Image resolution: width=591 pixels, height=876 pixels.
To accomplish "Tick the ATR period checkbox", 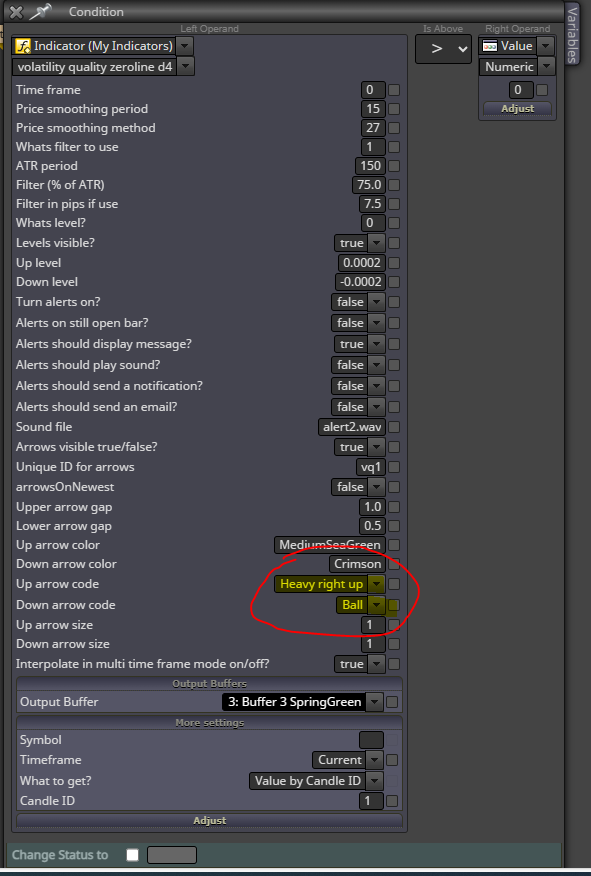I will tap(394, 166).
